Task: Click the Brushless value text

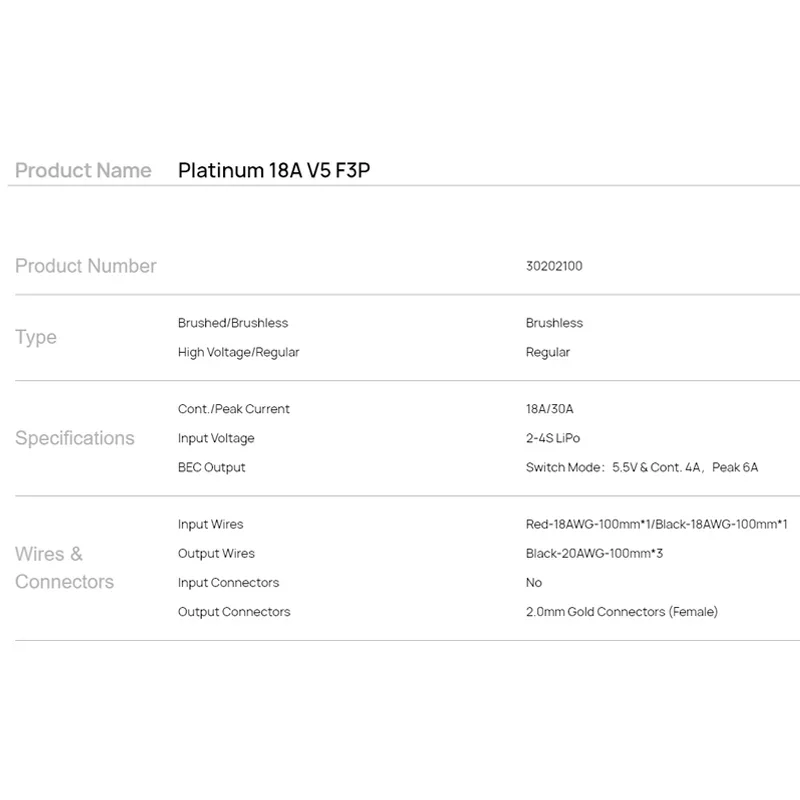Action: coord(554,323)
